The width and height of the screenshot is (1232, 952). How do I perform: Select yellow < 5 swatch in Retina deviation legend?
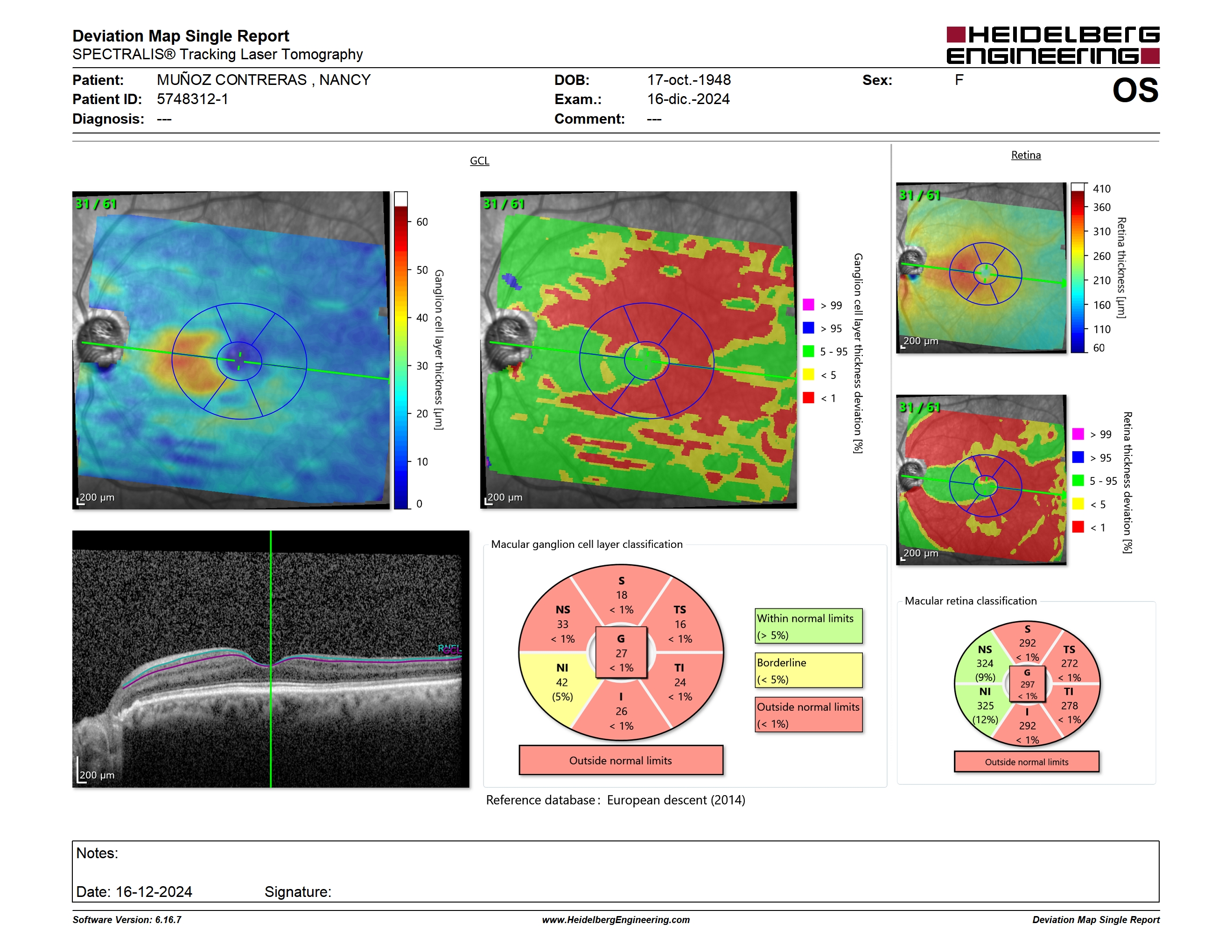click(1078, 504)
